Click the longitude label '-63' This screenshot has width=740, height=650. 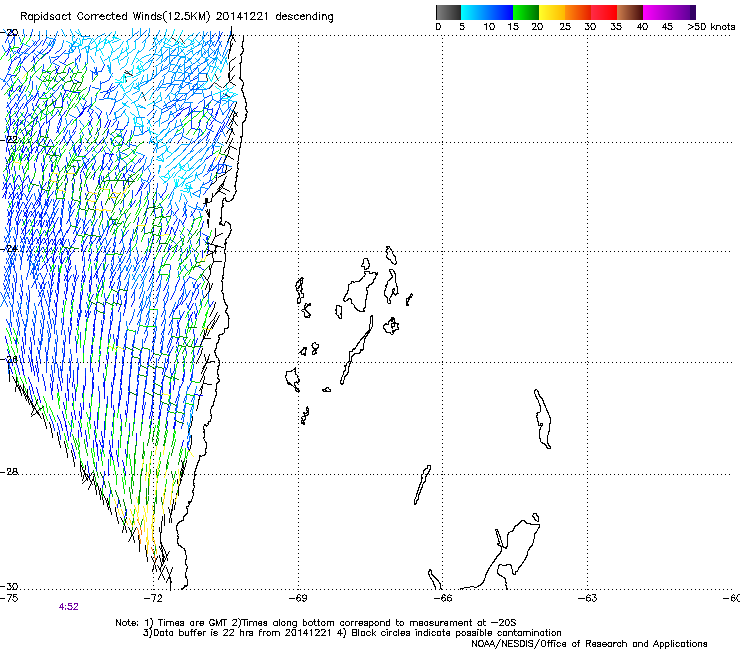pyautogui.click(x=588, y=598)
